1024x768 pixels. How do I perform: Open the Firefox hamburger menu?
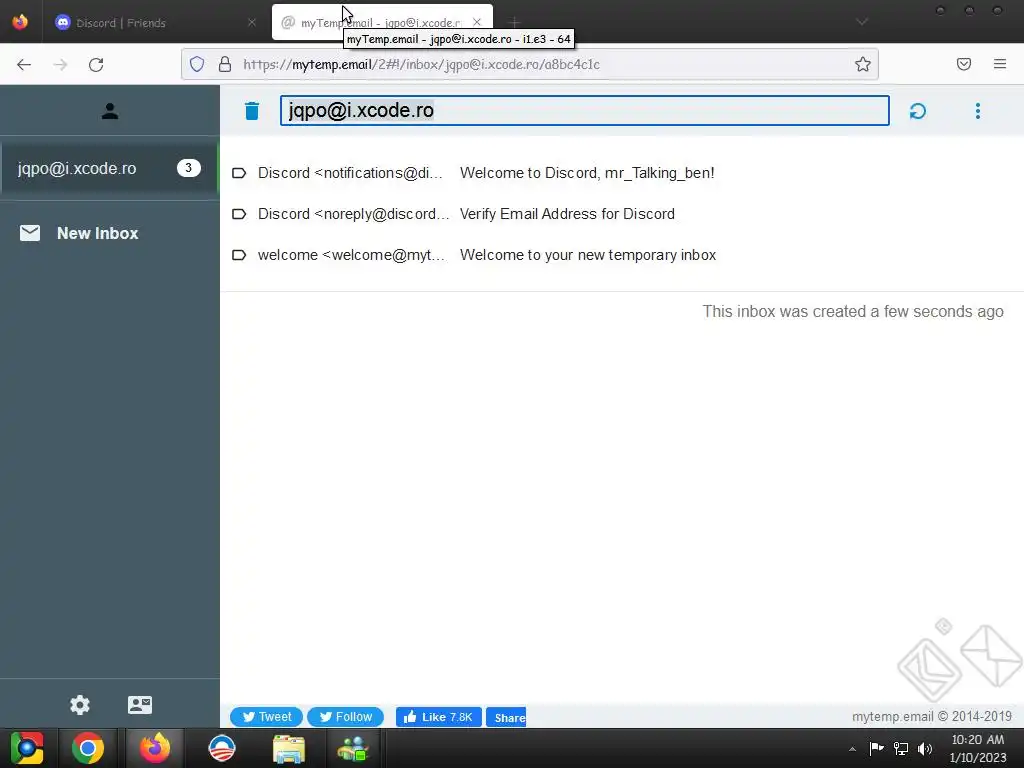(x=1000, y=64)
